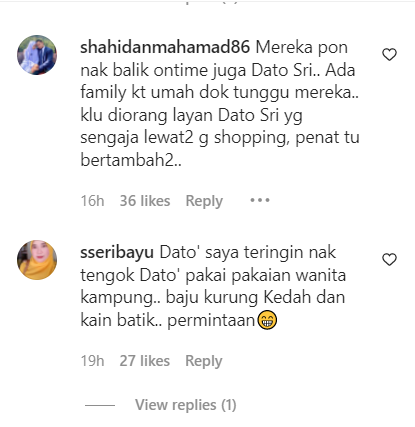415x427 pixels.
Task: Open the three-dots options on first comment
Action: tap(260, 200)
